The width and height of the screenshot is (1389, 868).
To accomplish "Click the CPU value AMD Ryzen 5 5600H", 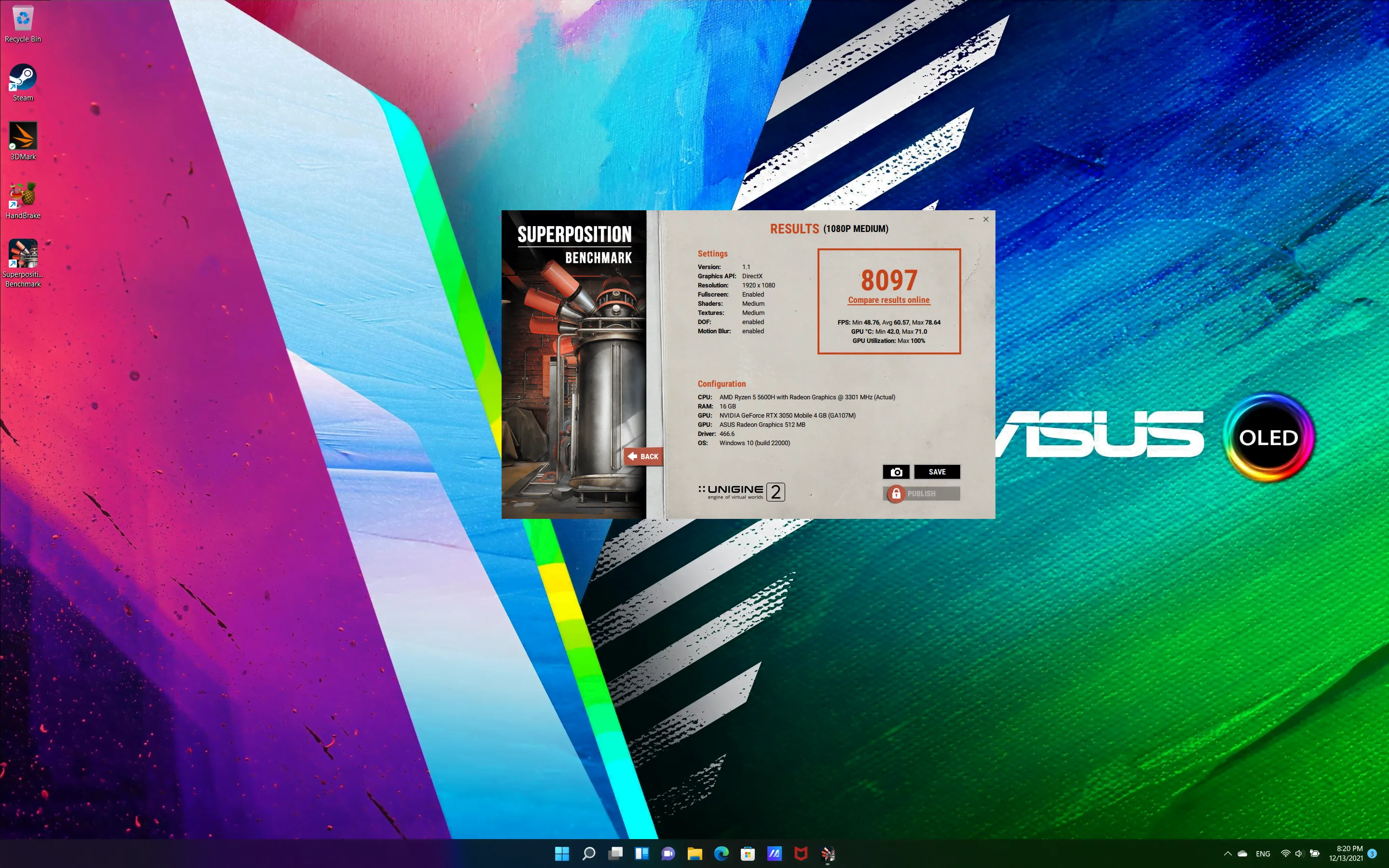I will [807, 397].
